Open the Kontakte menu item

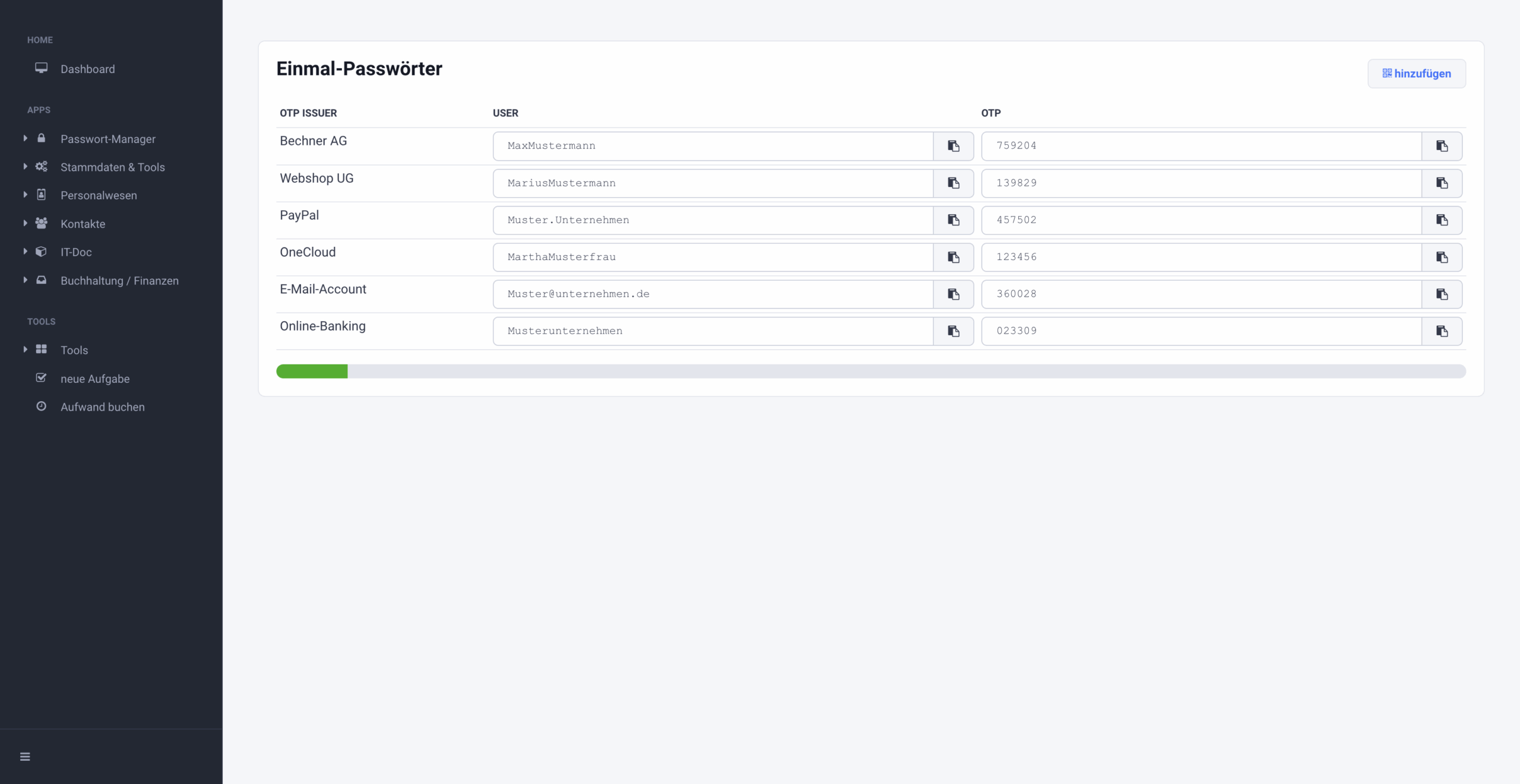[x=83, y=224]
